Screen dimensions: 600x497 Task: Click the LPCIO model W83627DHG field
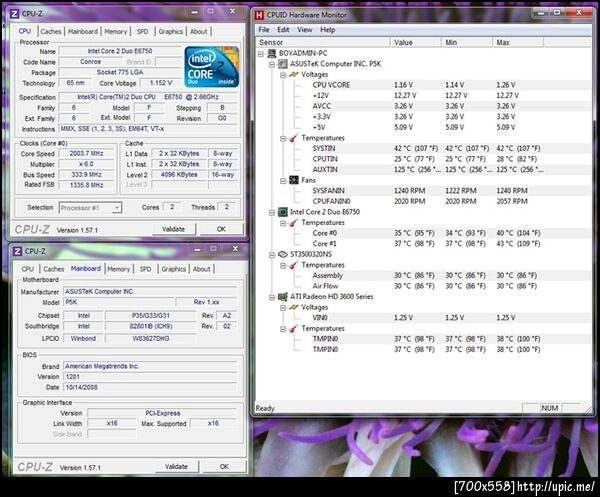[x=151, y=339]
